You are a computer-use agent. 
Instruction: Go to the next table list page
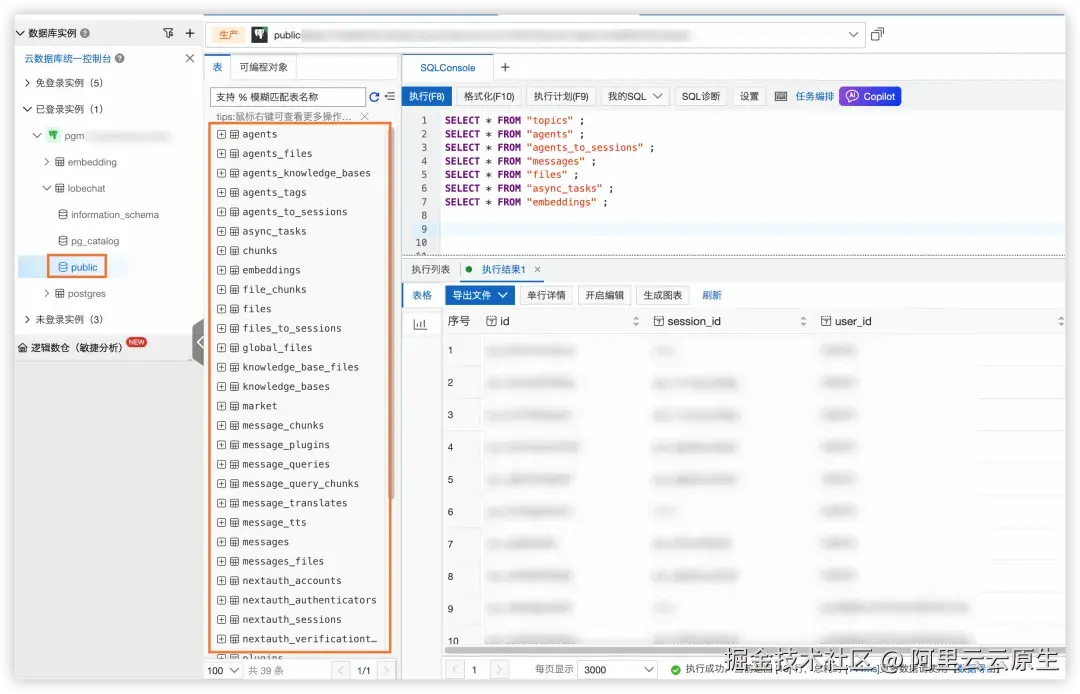click(386, 670)
